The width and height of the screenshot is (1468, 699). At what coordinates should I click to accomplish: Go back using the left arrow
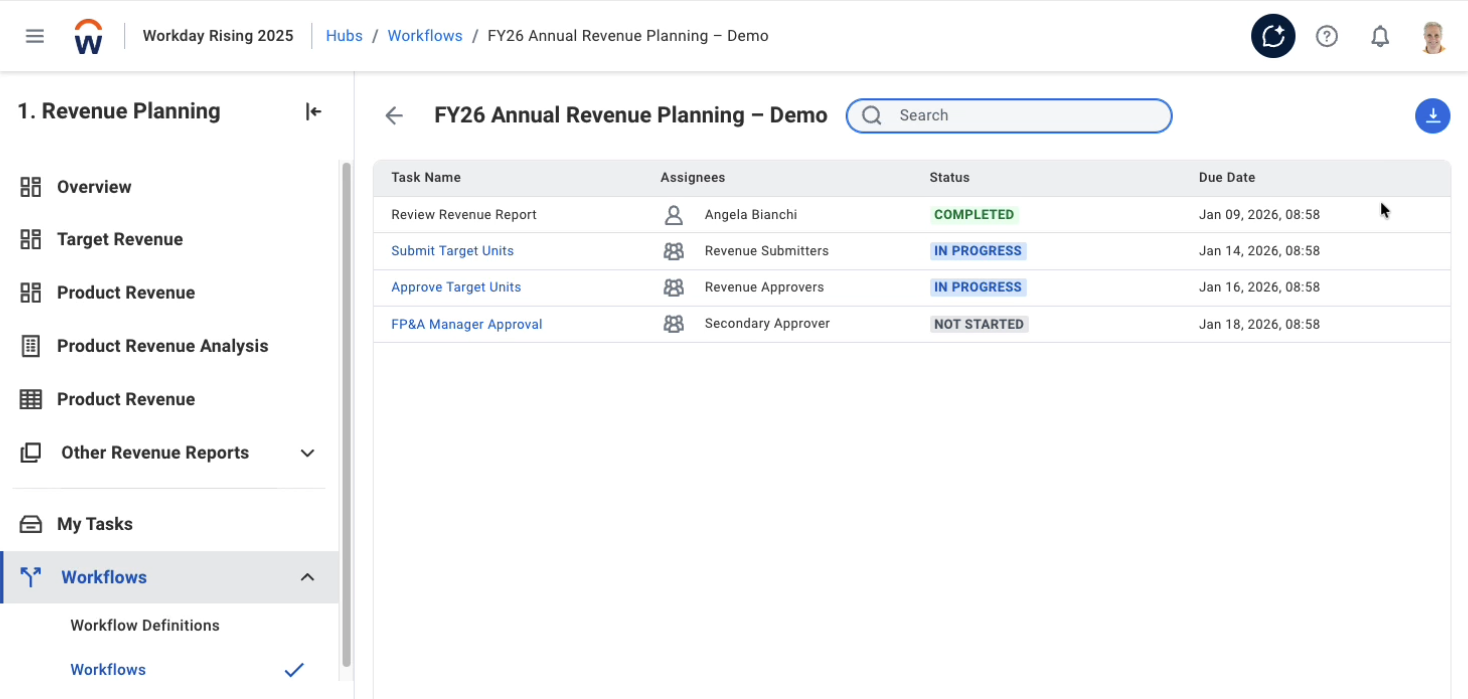(x=394, y=116)
